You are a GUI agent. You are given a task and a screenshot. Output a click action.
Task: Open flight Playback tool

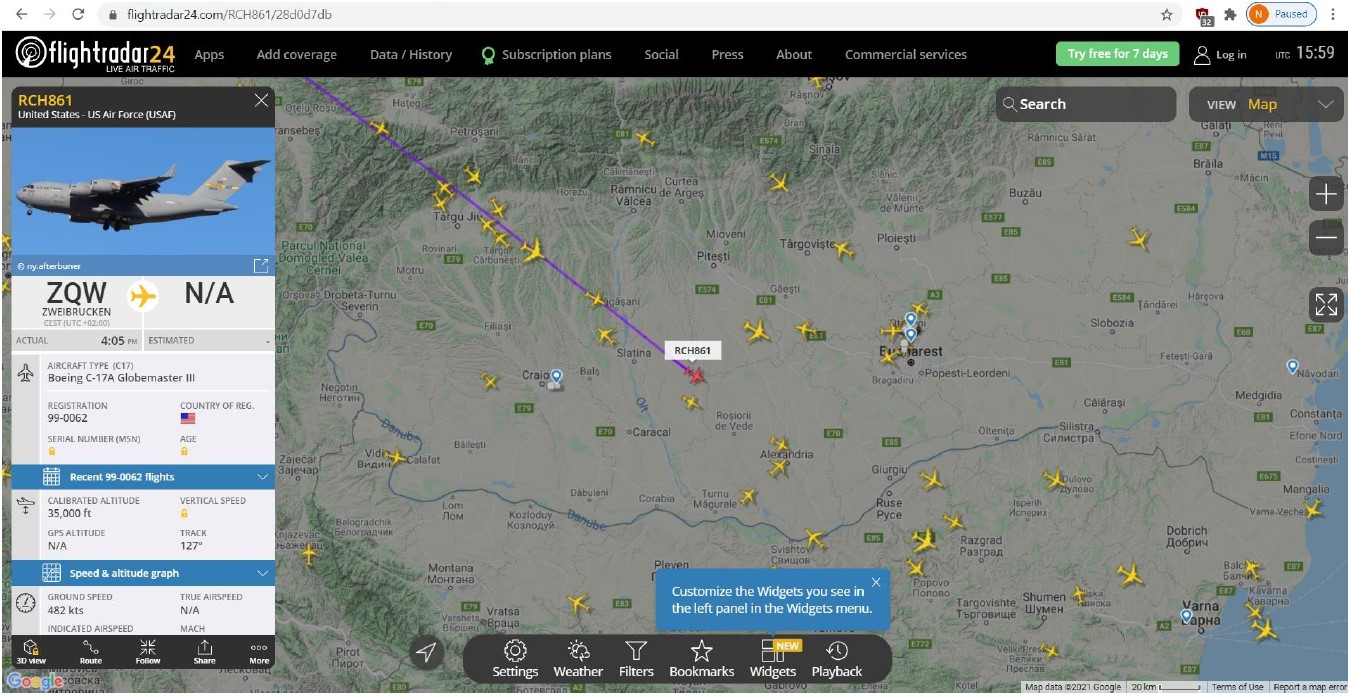837,660
